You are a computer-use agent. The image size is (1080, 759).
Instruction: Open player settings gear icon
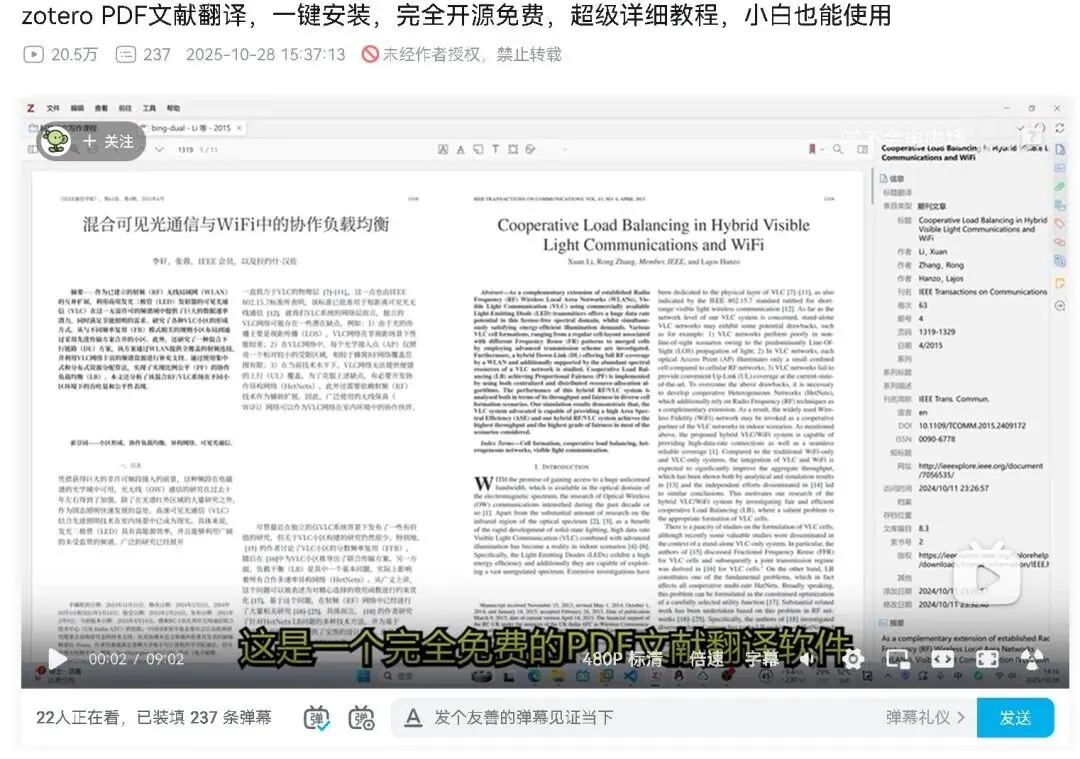(x=853, y=659)
